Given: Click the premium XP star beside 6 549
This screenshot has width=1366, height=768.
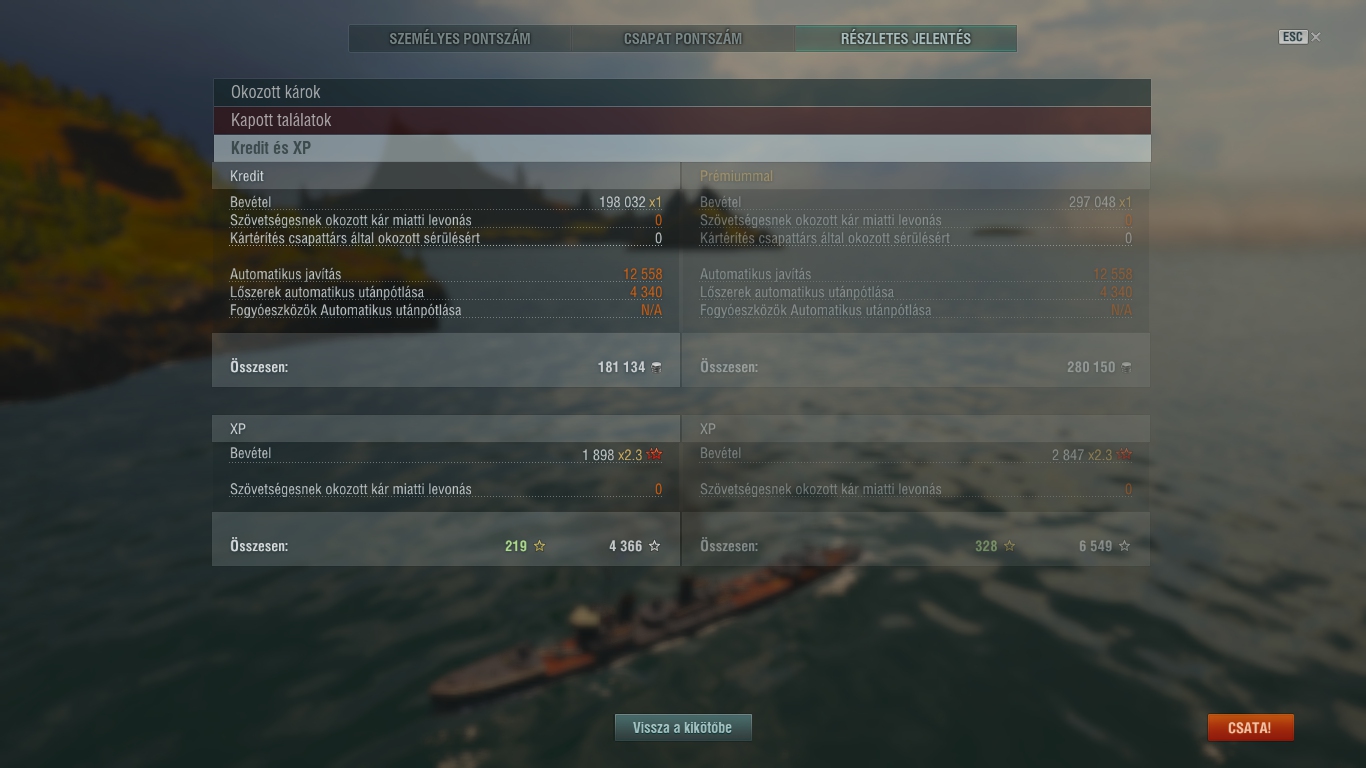Looking at the screenshot, I should coord(1125,546).
